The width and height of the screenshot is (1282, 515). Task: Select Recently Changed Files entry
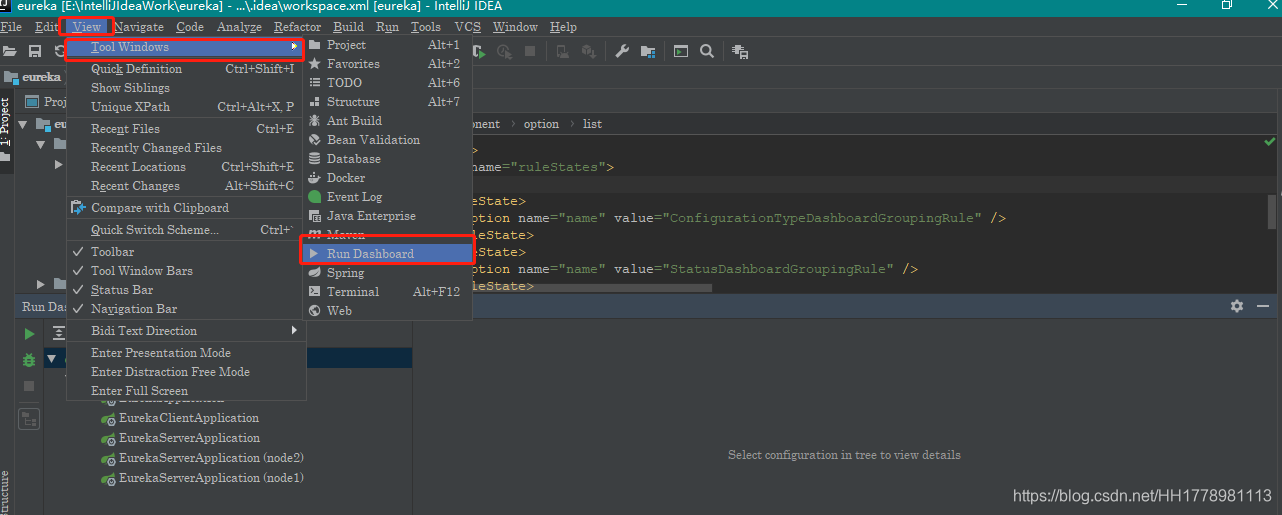(185, 148)
